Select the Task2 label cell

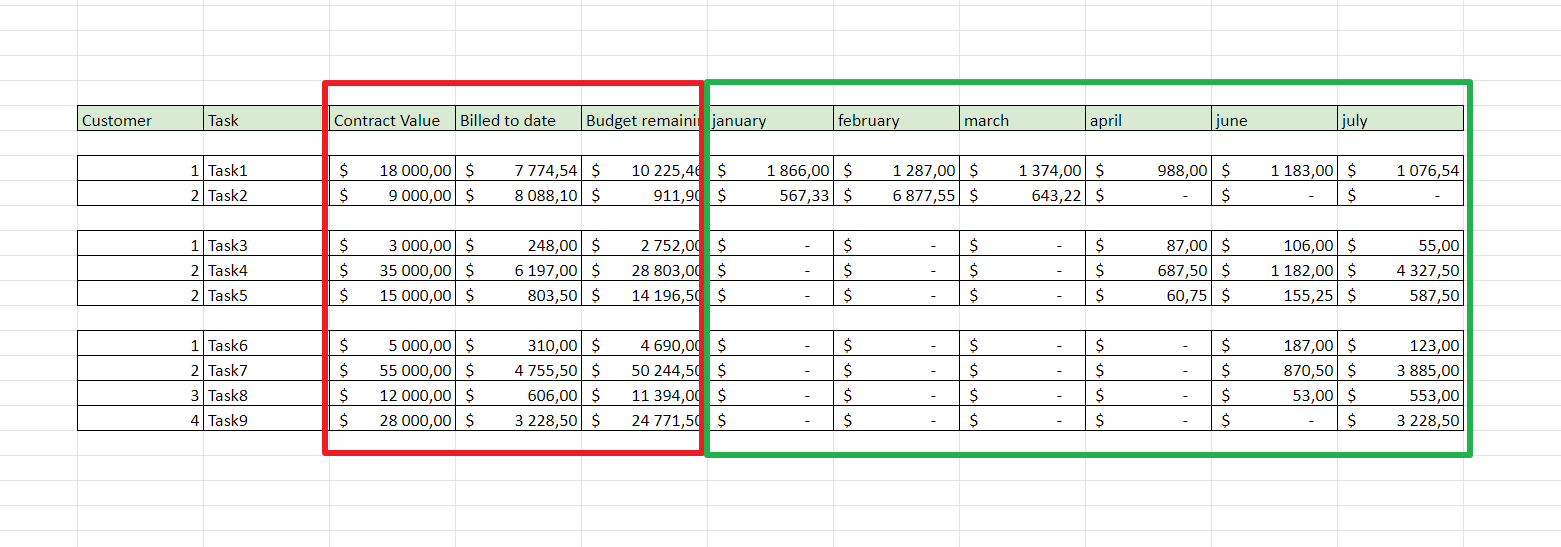point(267,194)
